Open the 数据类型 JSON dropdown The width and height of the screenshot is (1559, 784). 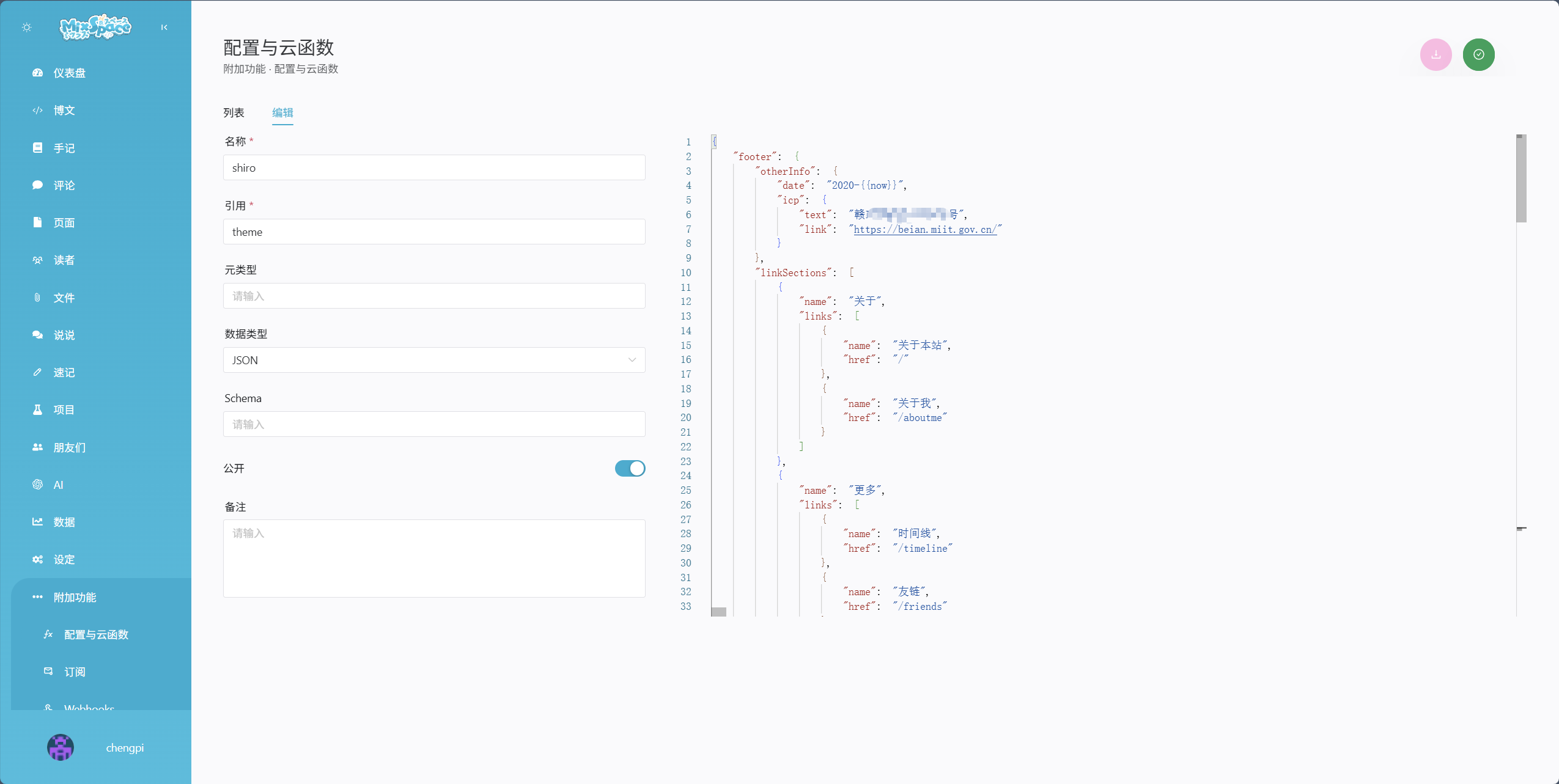pyautogui.click(x=434, y=360)
